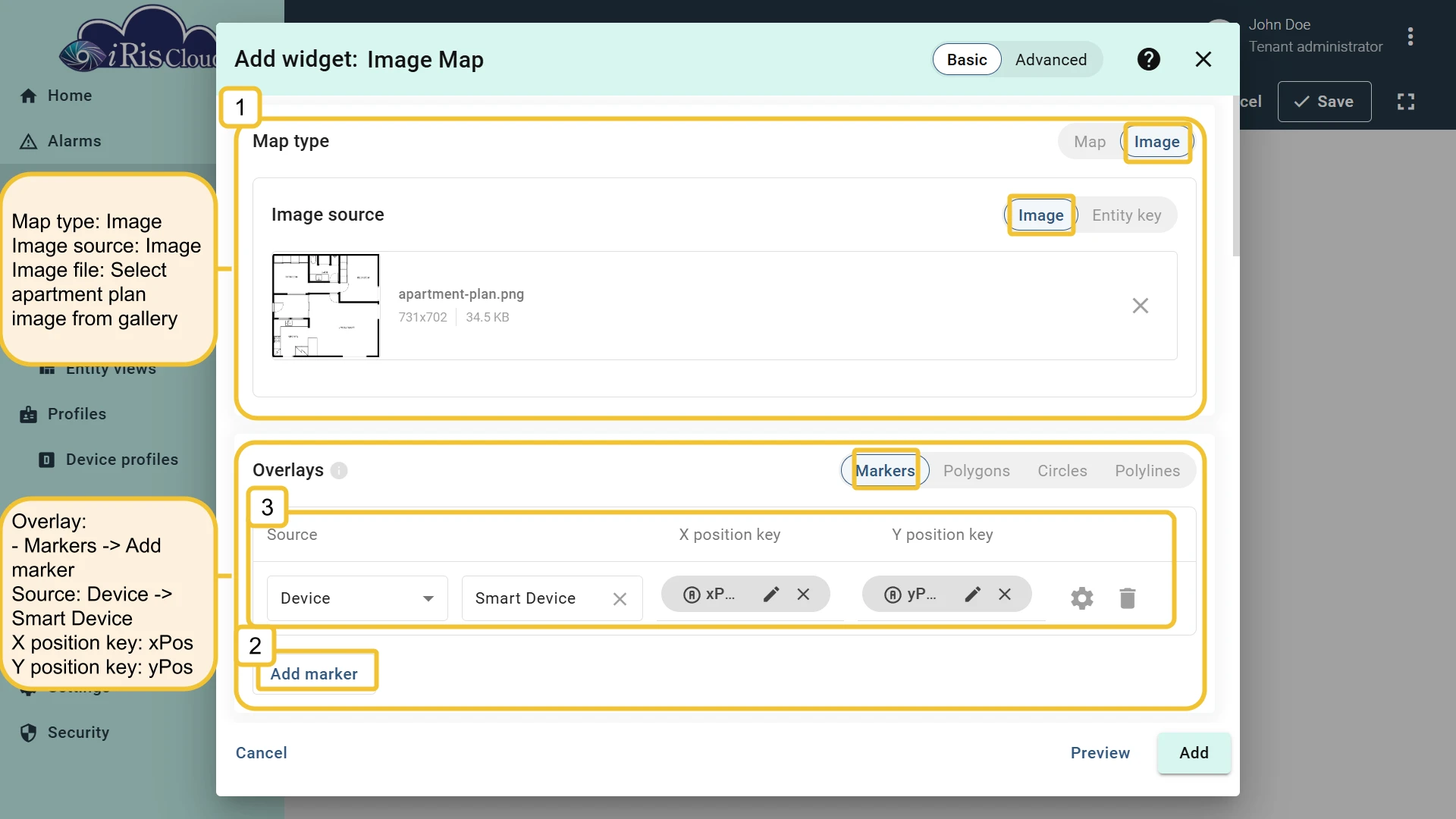Set map type to Image
This screenshot has width=1456, height=819.
[x=1156, y=142]
